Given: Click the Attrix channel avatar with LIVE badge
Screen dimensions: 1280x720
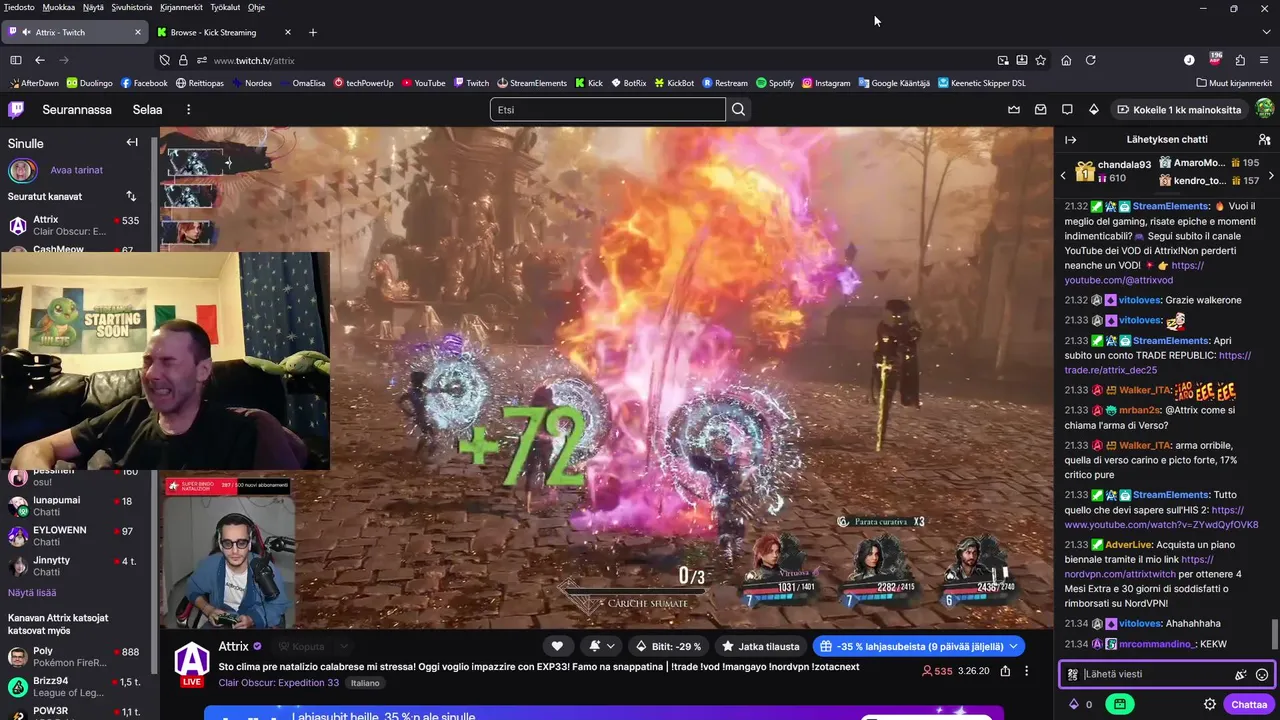Looking at the screenshot, I should (192, 664).
